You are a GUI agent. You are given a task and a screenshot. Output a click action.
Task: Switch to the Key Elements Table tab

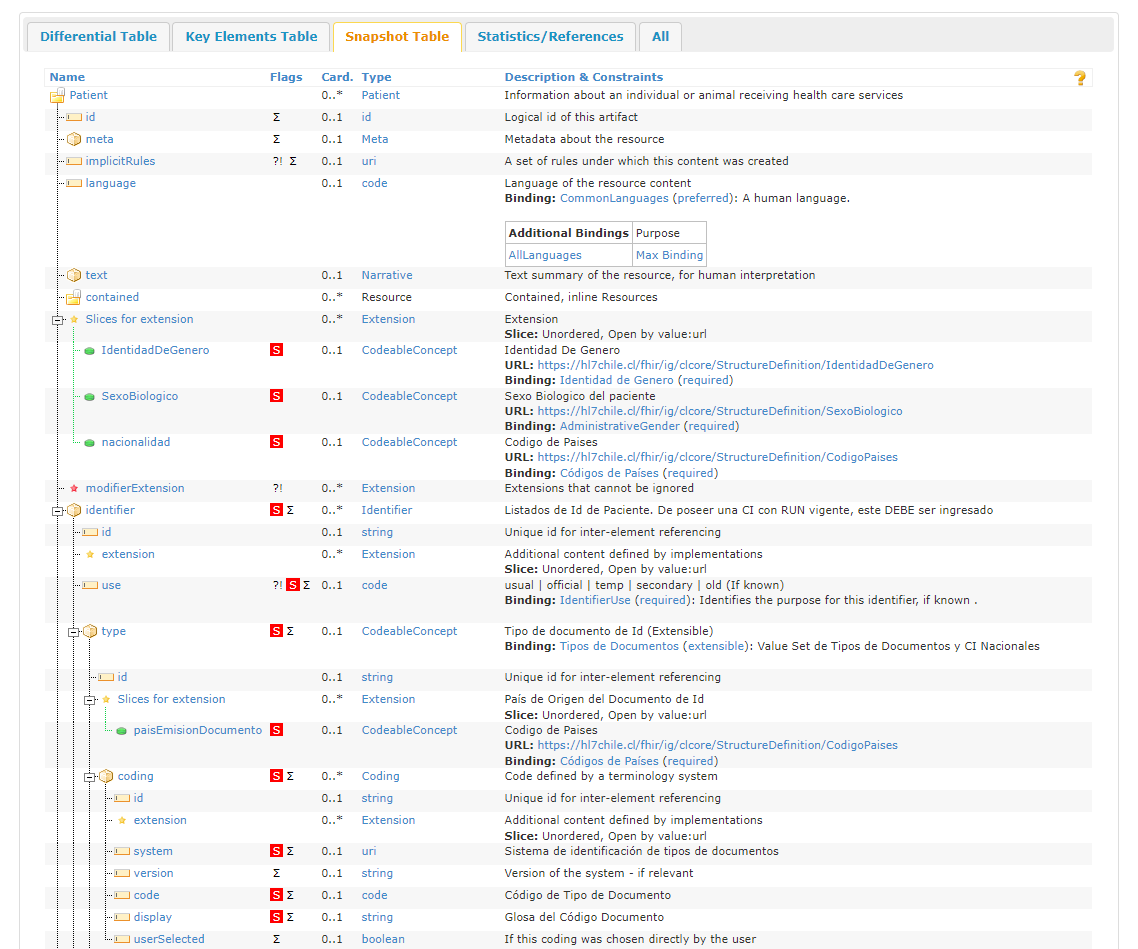click(x=251, y=37)
